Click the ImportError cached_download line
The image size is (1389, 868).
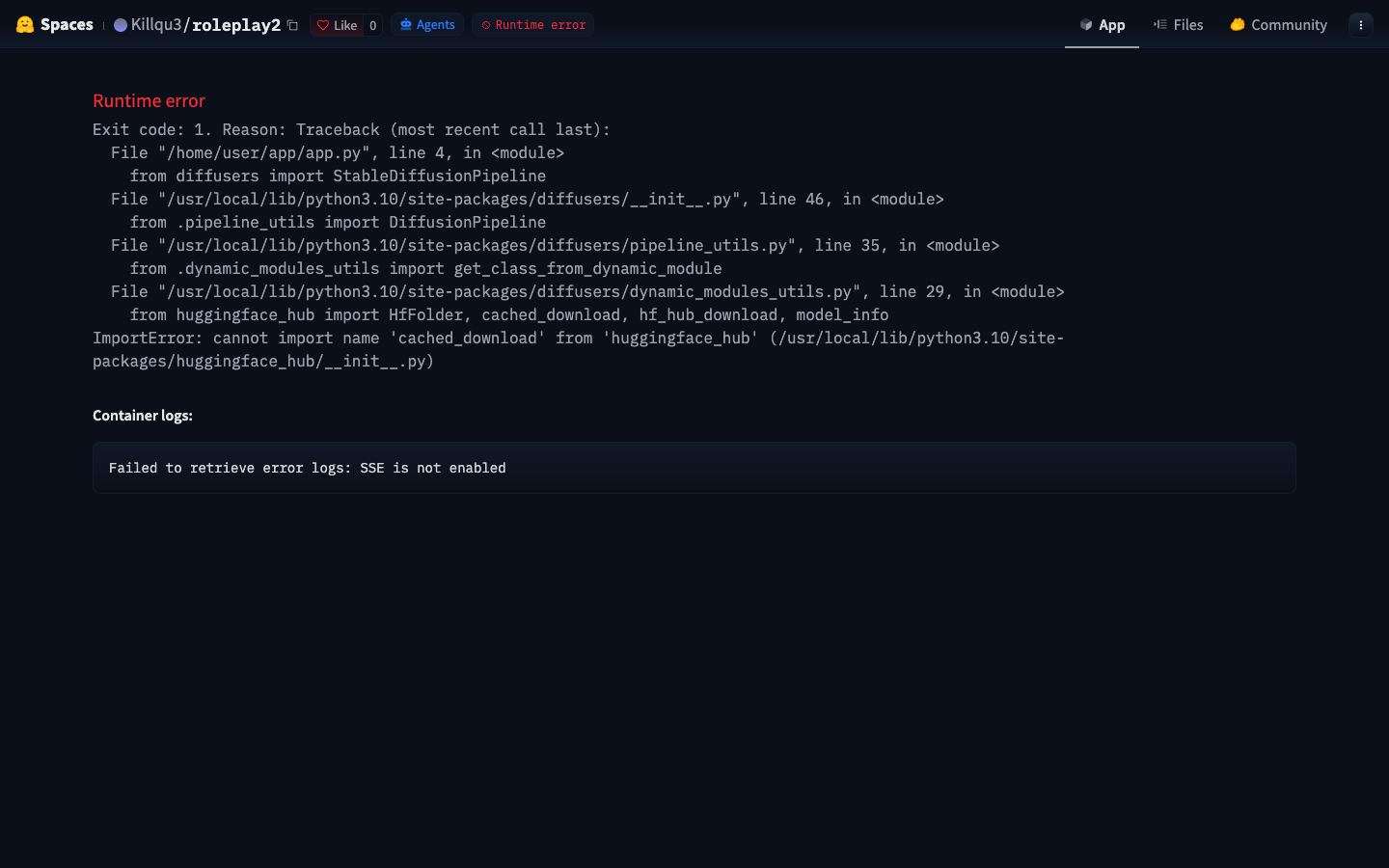tap(579, 349)
